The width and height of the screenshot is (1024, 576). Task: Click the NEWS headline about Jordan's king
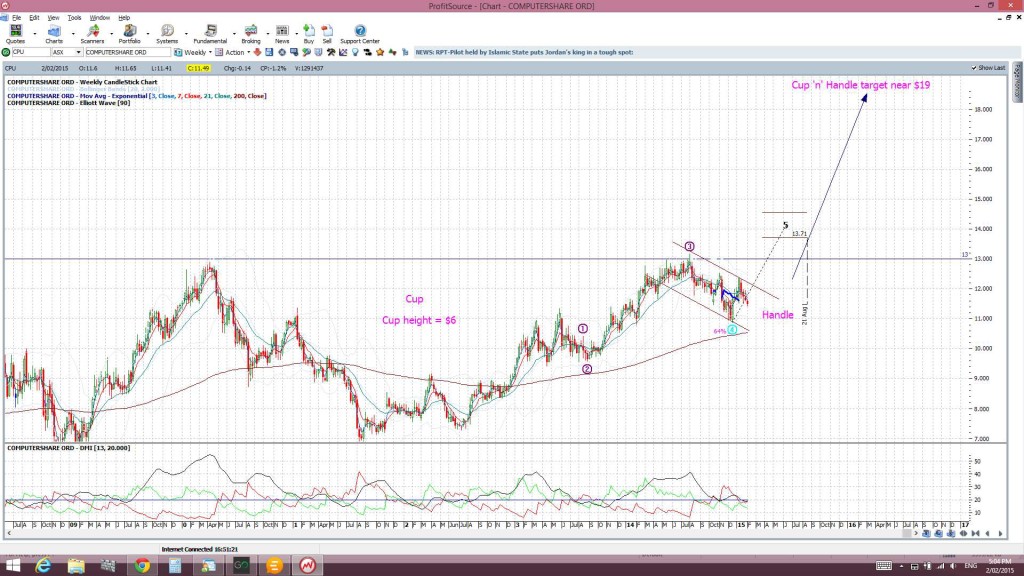click(x=524, y=52)
